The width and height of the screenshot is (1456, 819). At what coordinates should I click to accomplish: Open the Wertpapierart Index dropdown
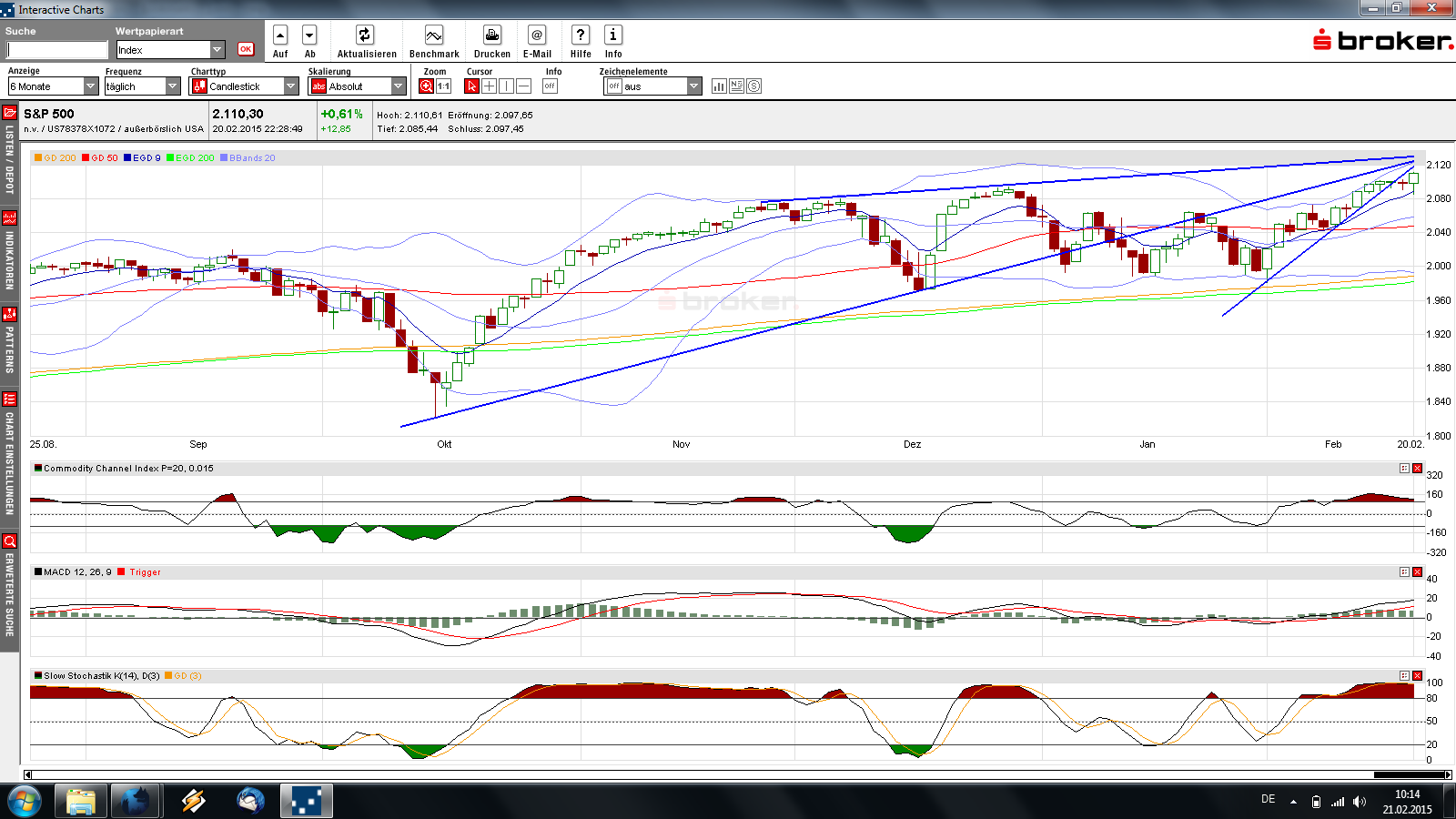coord(170,50)
